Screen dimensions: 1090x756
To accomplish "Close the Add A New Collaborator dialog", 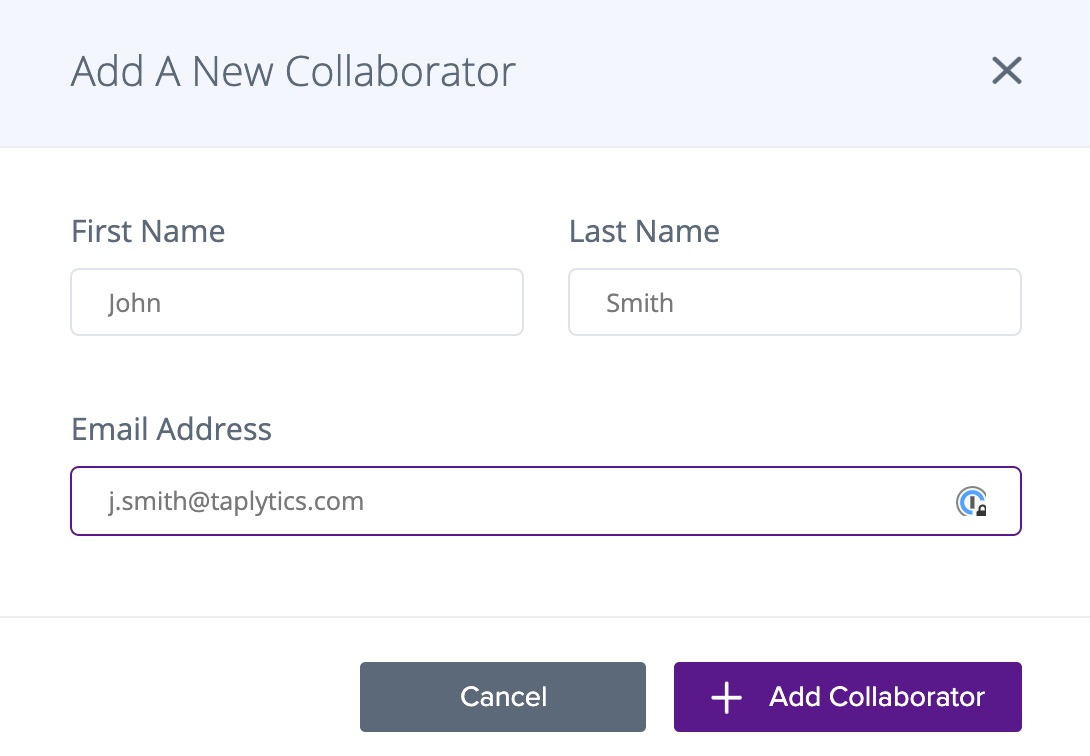I will click(1006, 71).
